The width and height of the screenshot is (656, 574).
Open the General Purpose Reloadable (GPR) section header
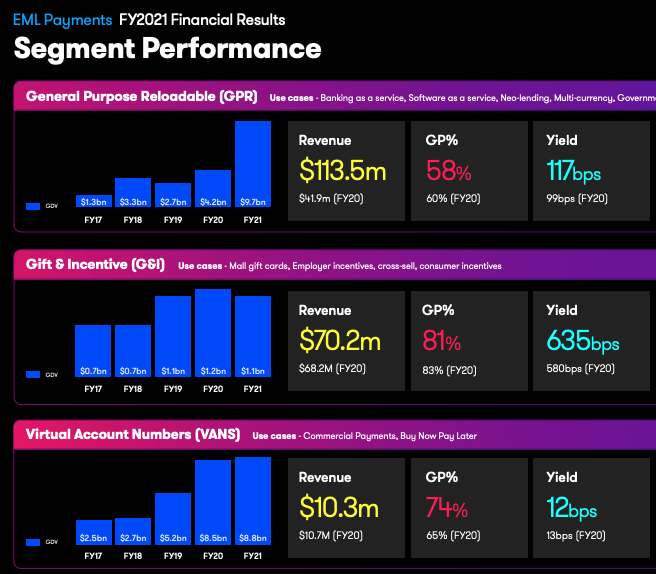[x=140, y=97]
